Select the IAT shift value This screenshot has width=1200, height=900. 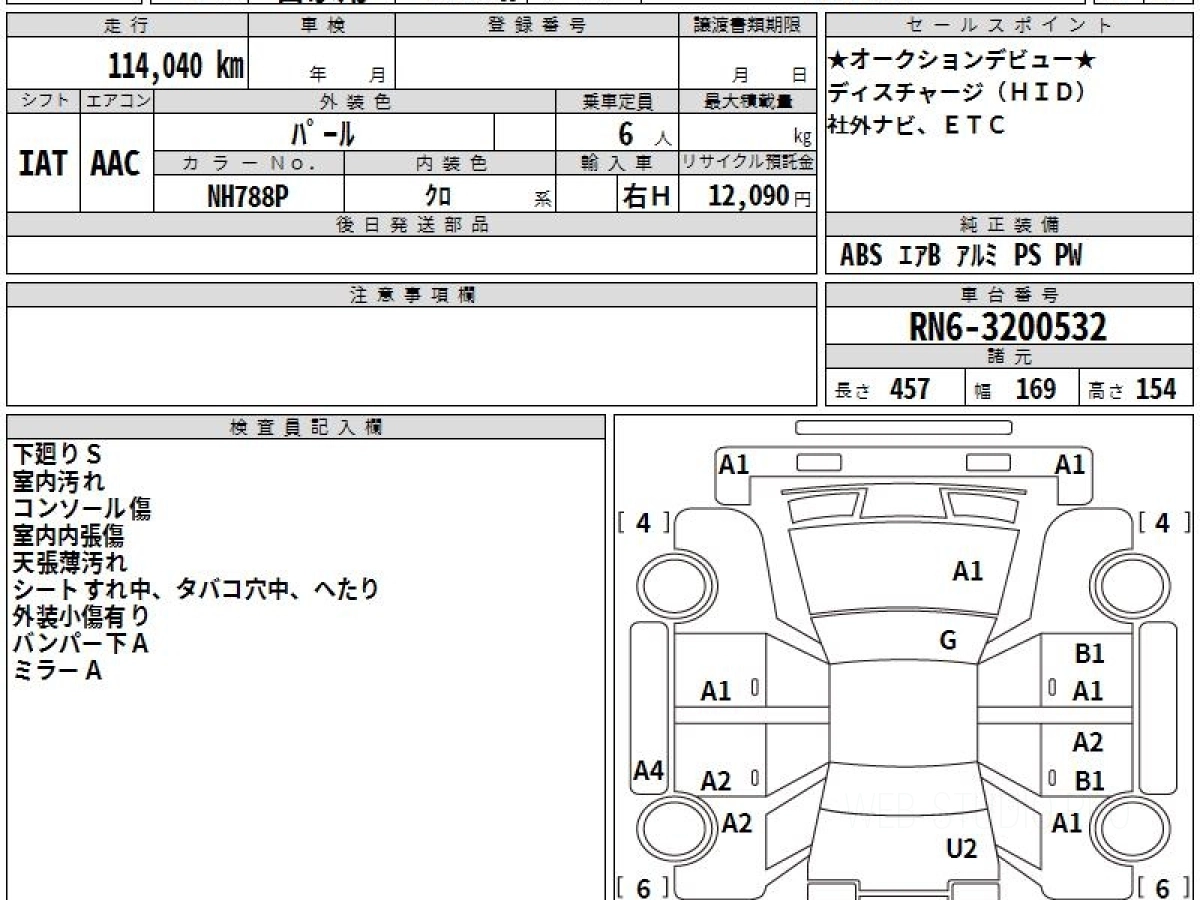point(43,163)
